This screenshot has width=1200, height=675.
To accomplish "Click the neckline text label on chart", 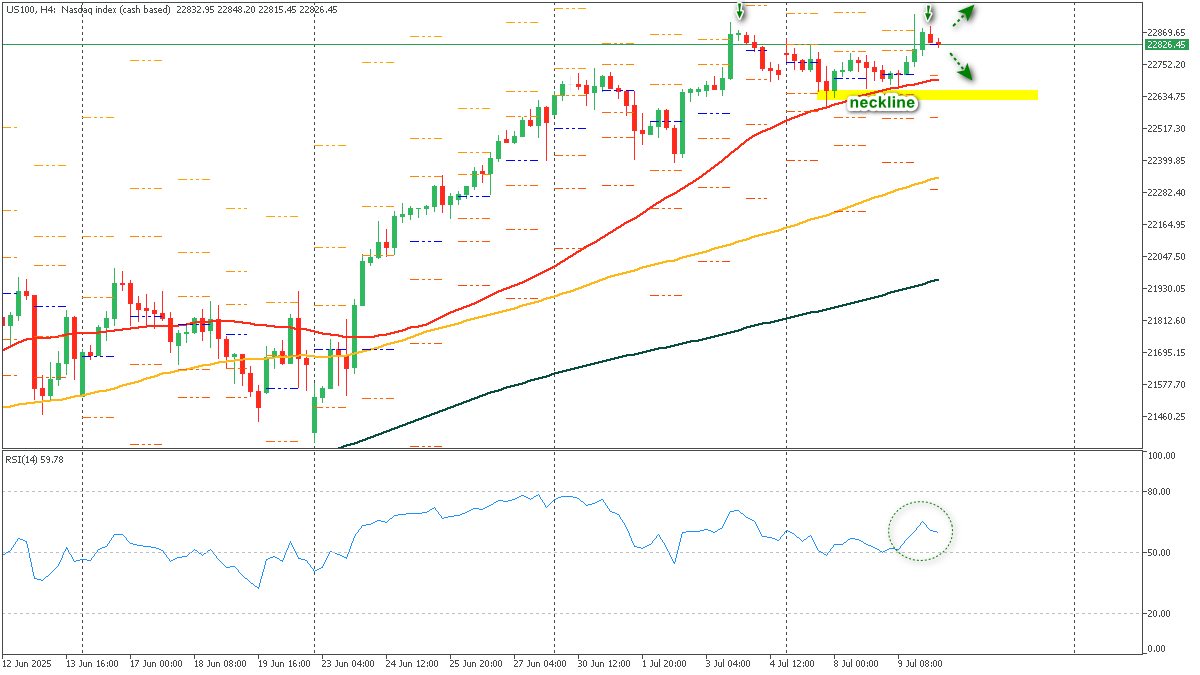I will point(883,102).
